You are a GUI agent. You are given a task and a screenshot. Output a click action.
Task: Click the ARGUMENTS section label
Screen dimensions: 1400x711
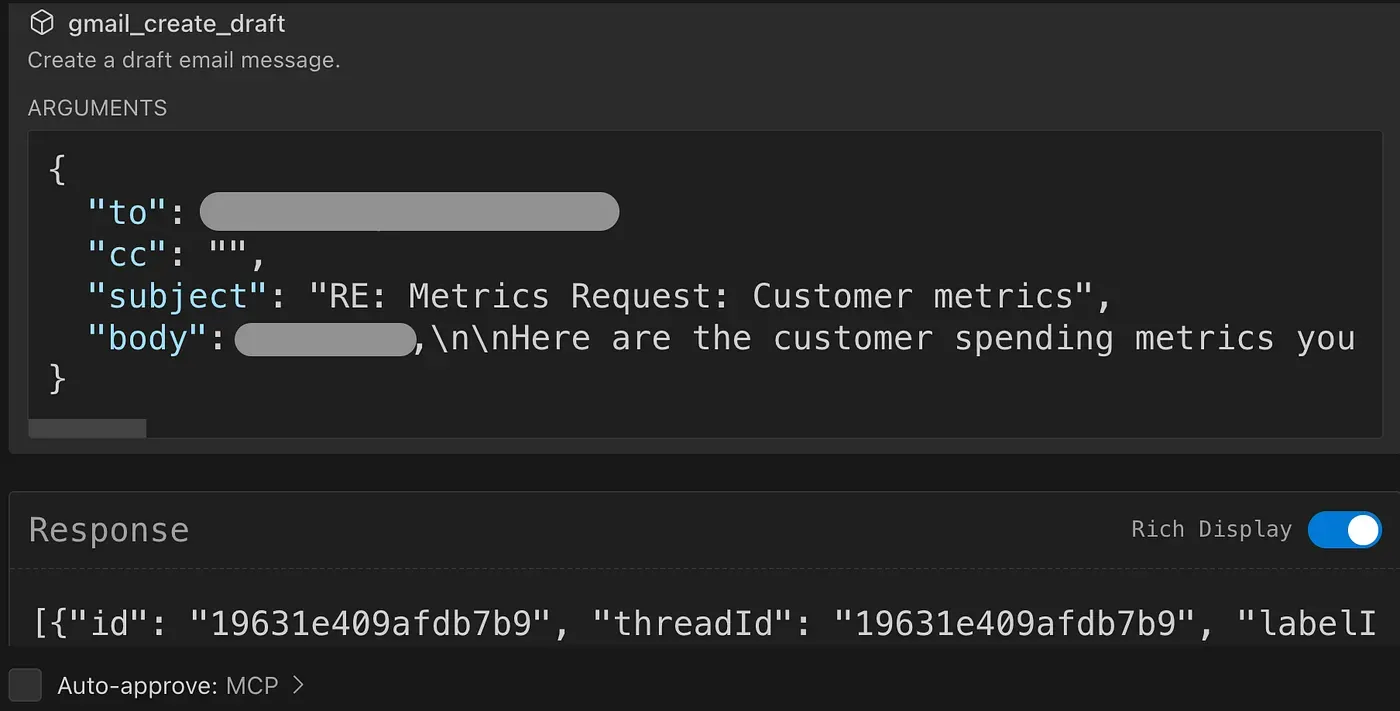97,108
